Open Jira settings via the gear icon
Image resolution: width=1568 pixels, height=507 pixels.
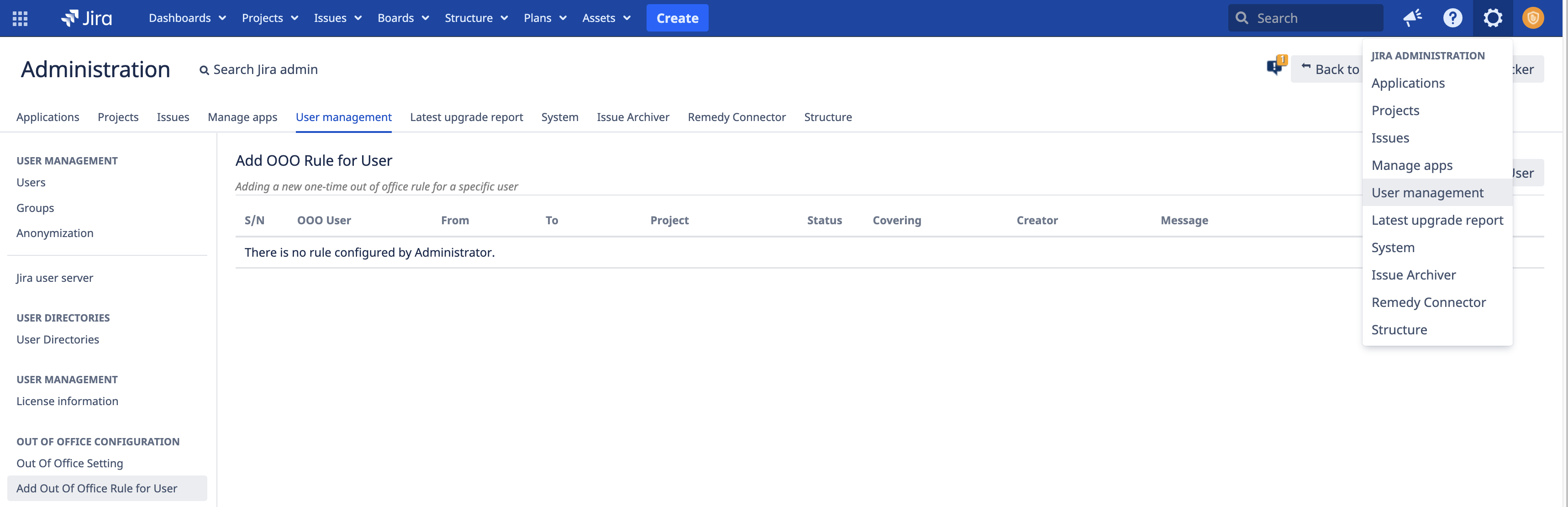1493,18
